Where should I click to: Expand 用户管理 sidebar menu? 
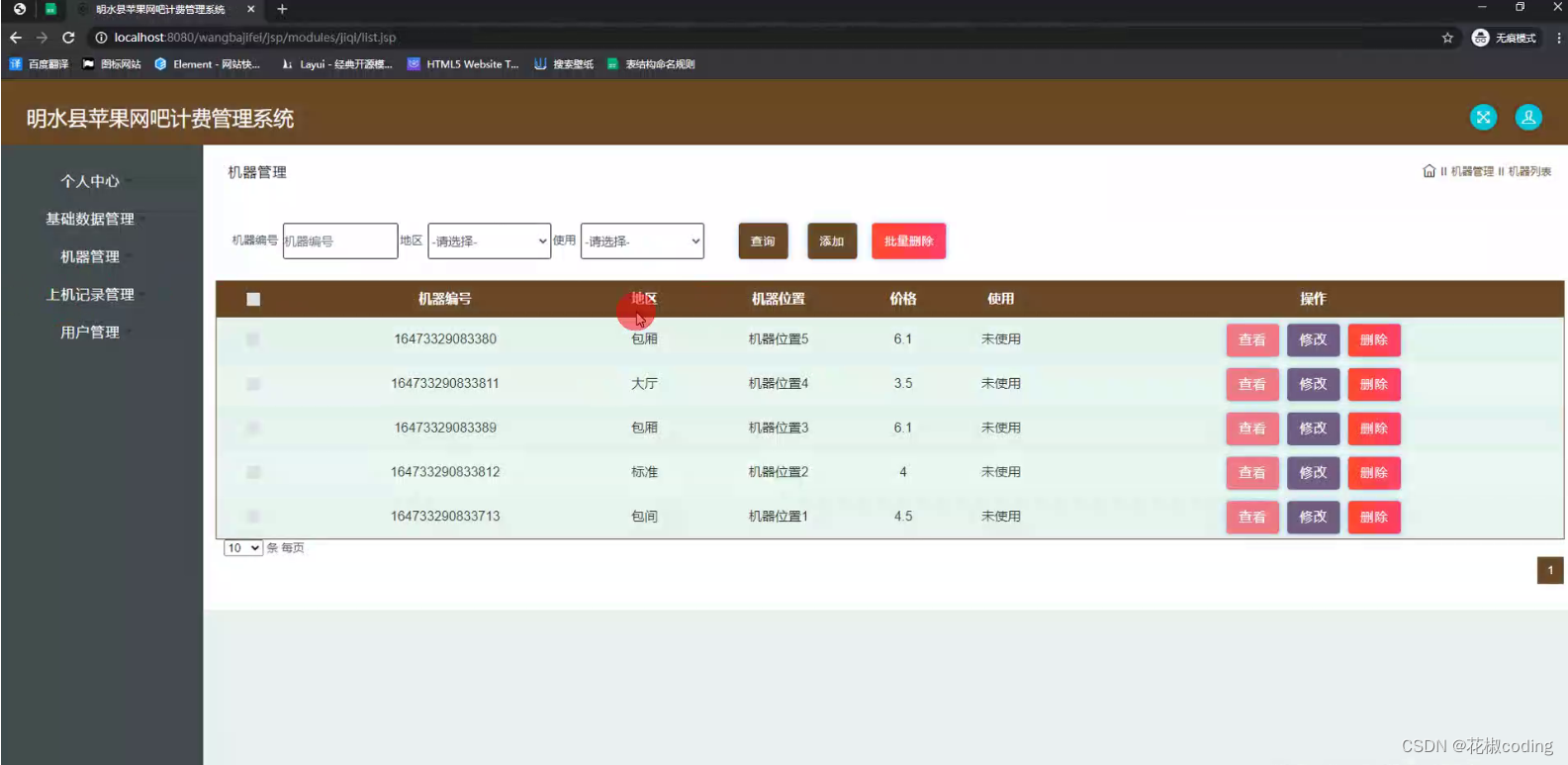point(90,332)
